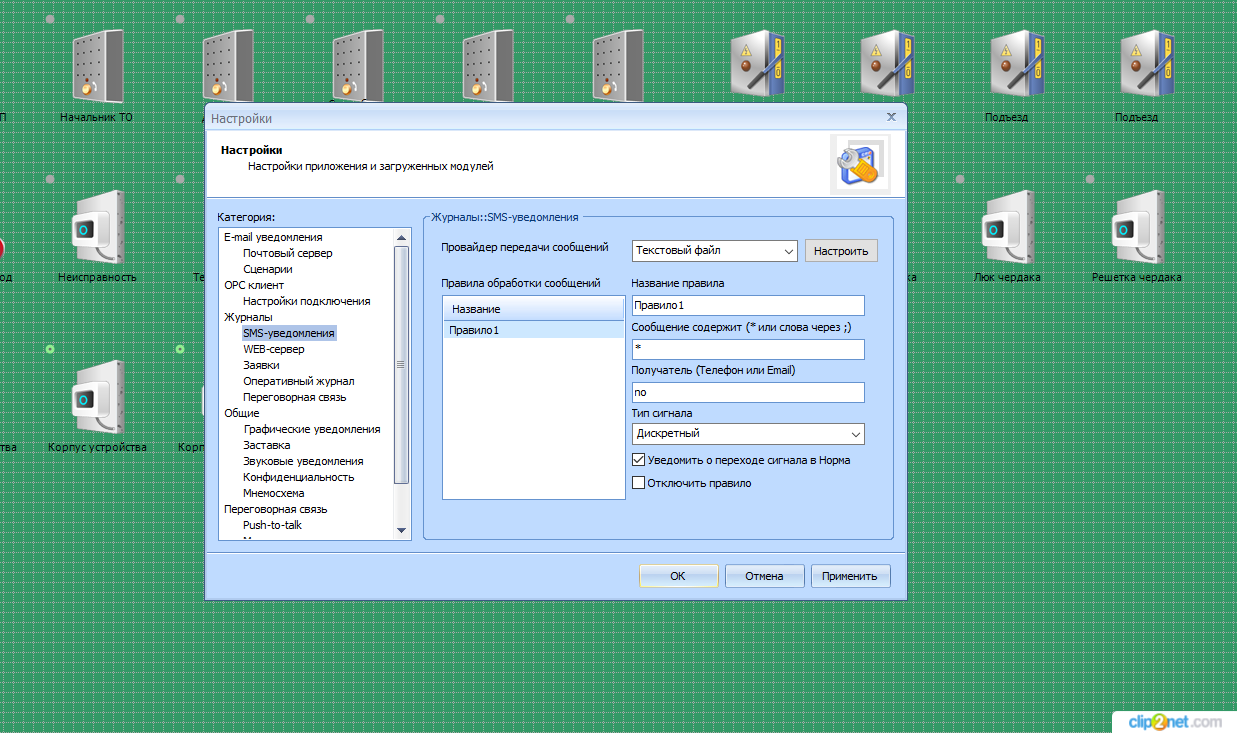Click the Корпус устройства sensor icon

point(96,398)
